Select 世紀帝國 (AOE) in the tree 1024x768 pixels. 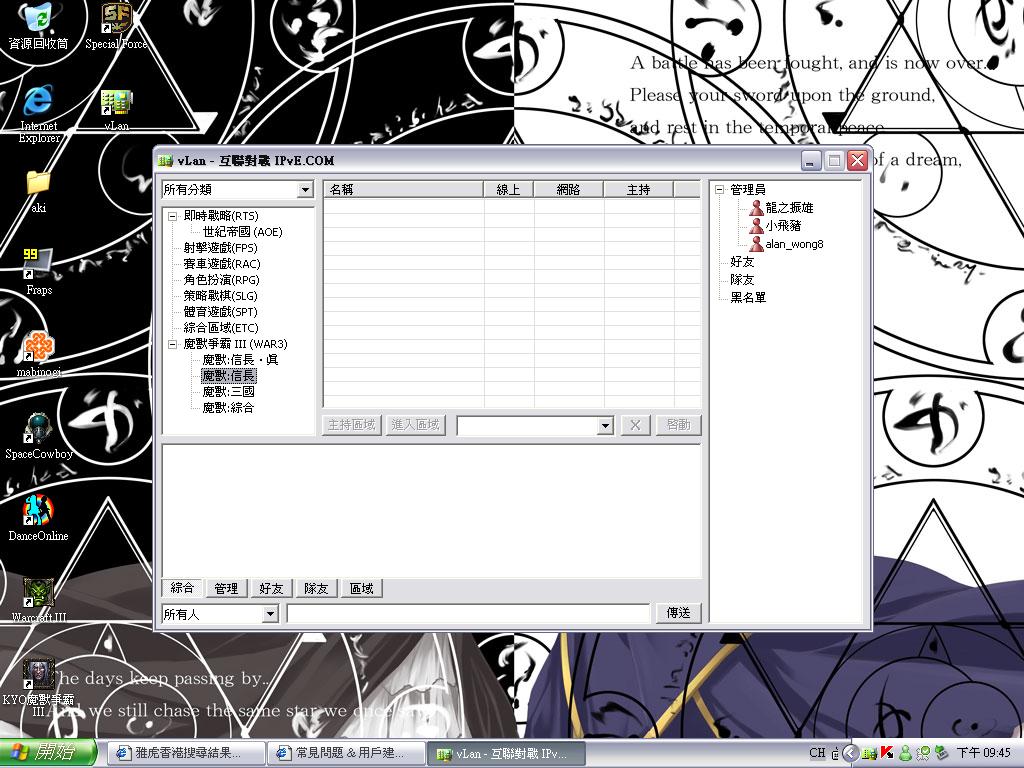tap(242, 232)
